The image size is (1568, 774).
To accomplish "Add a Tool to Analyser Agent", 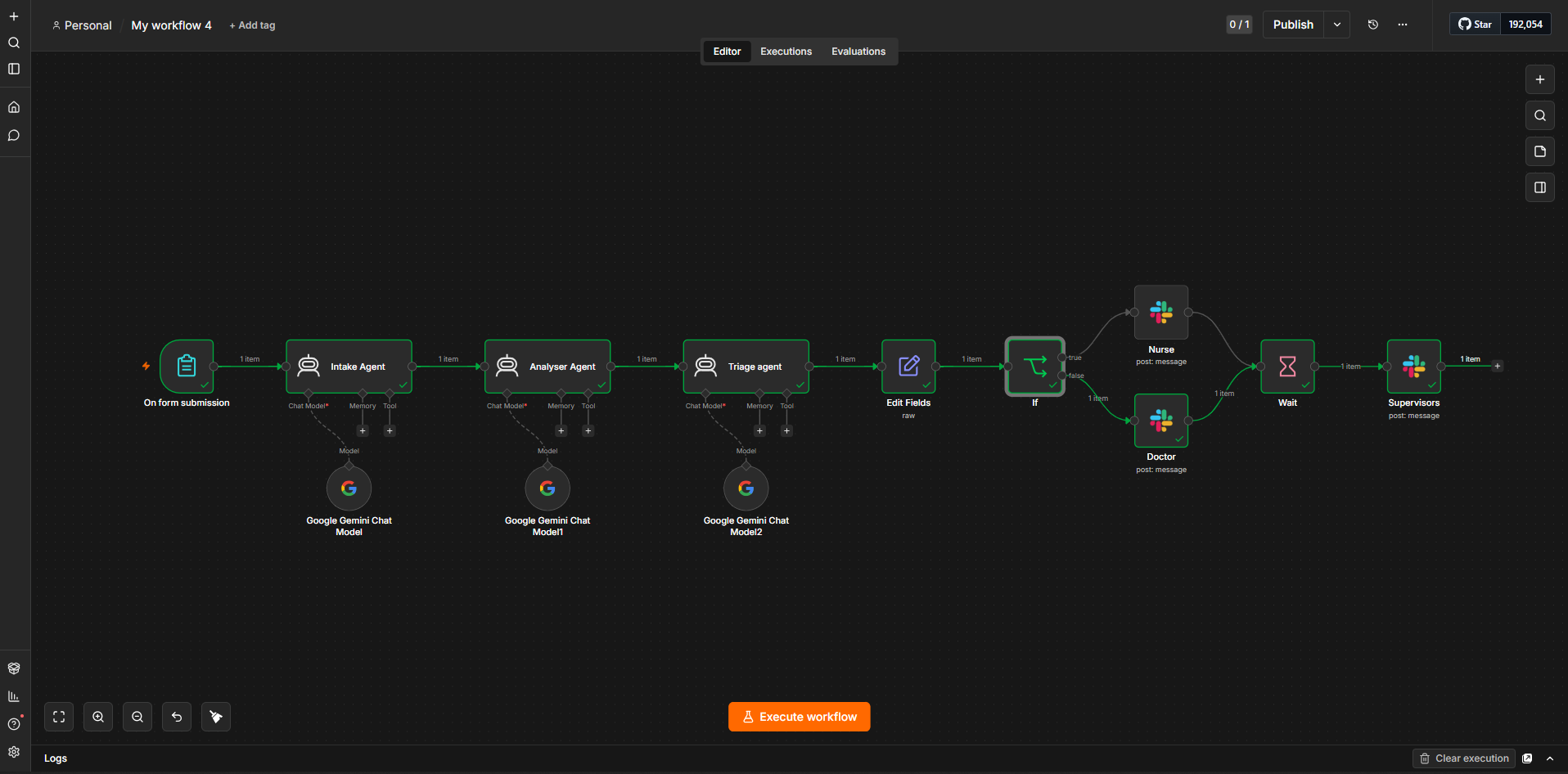I will 588,431.
